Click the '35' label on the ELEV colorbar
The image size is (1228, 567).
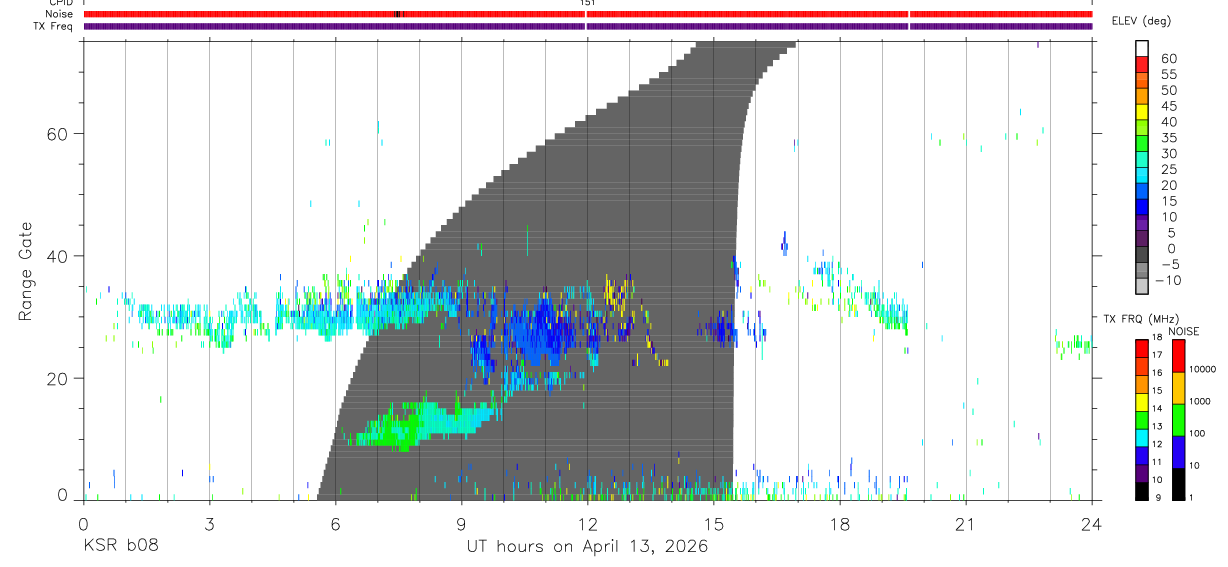(x=1168, y=138)
